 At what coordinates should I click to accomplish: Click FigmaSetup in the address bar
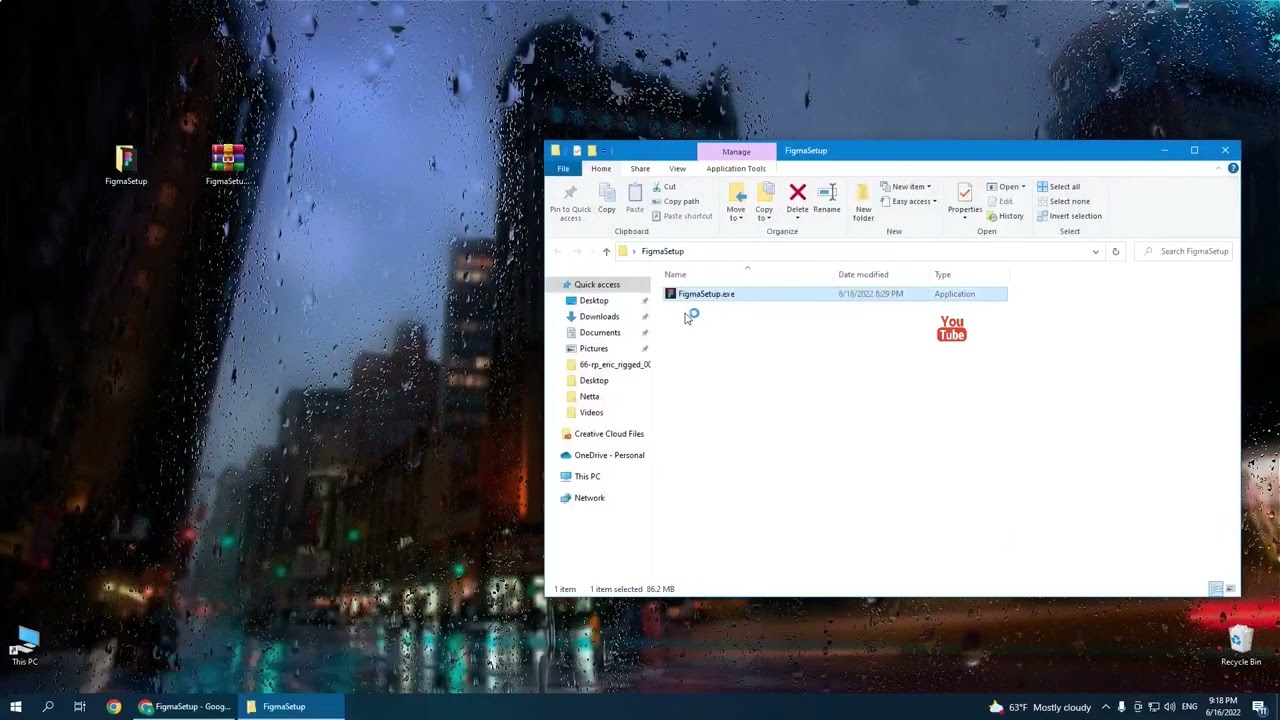(663, 252)
